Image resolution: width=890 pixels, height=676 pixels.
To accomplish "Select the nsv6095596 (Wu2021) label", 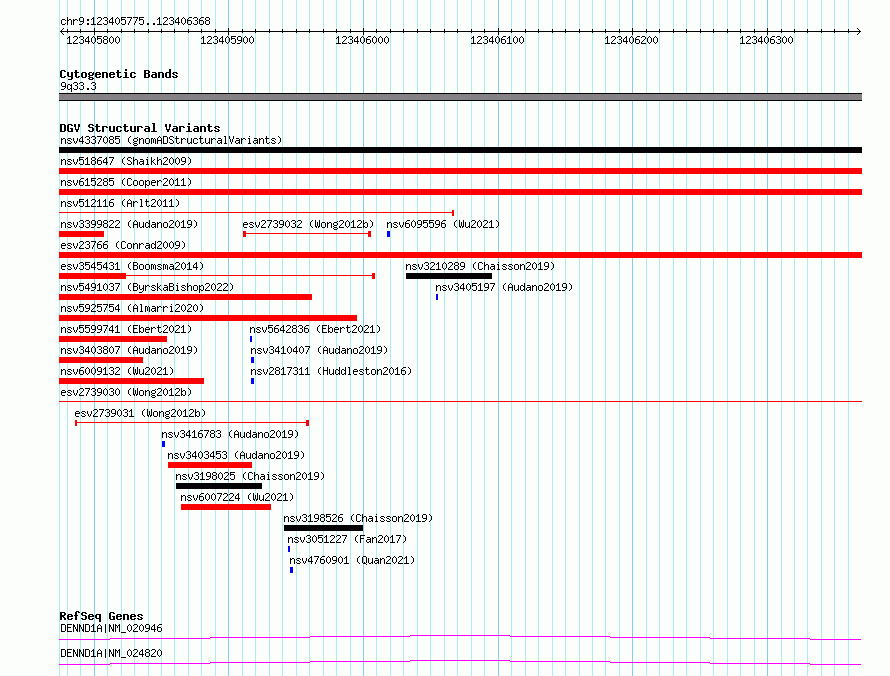I will (x=443, y=224).
